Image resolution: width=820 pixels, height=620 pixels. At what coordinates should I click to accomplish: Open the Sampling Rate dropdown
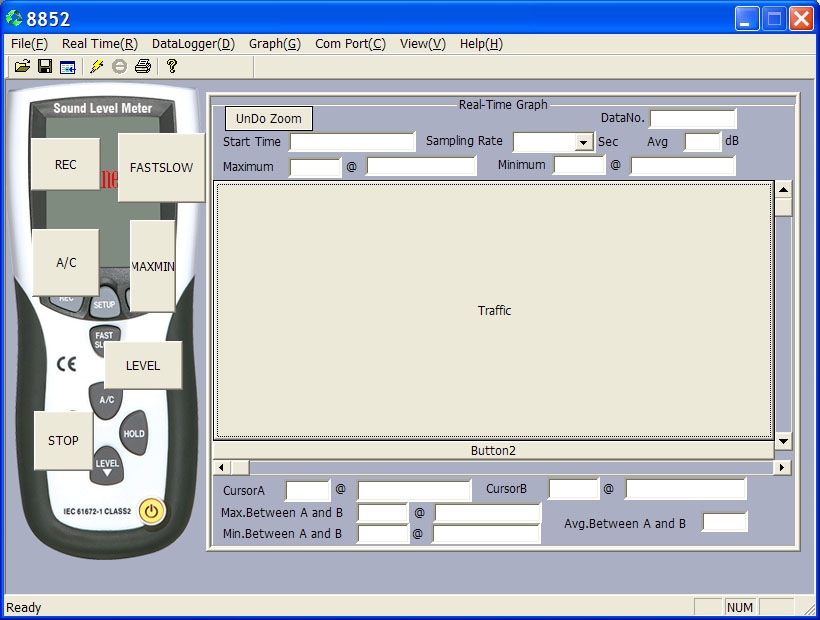[x=584, y=143]
